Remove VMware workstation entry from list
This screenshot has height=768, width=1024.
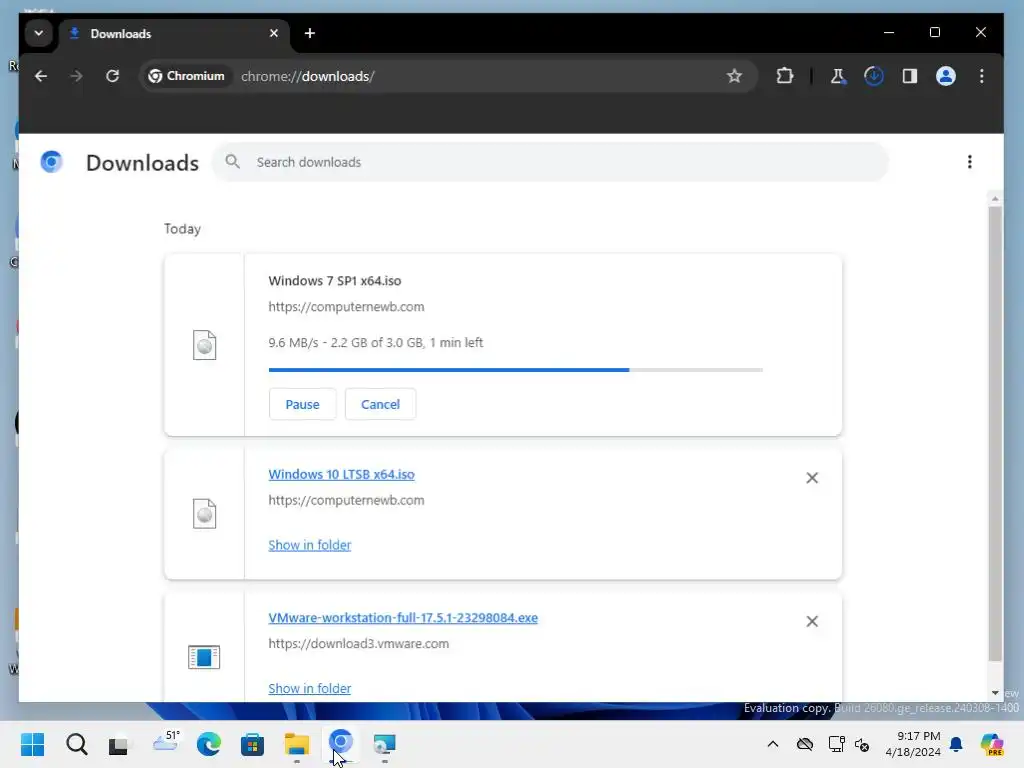812,621
